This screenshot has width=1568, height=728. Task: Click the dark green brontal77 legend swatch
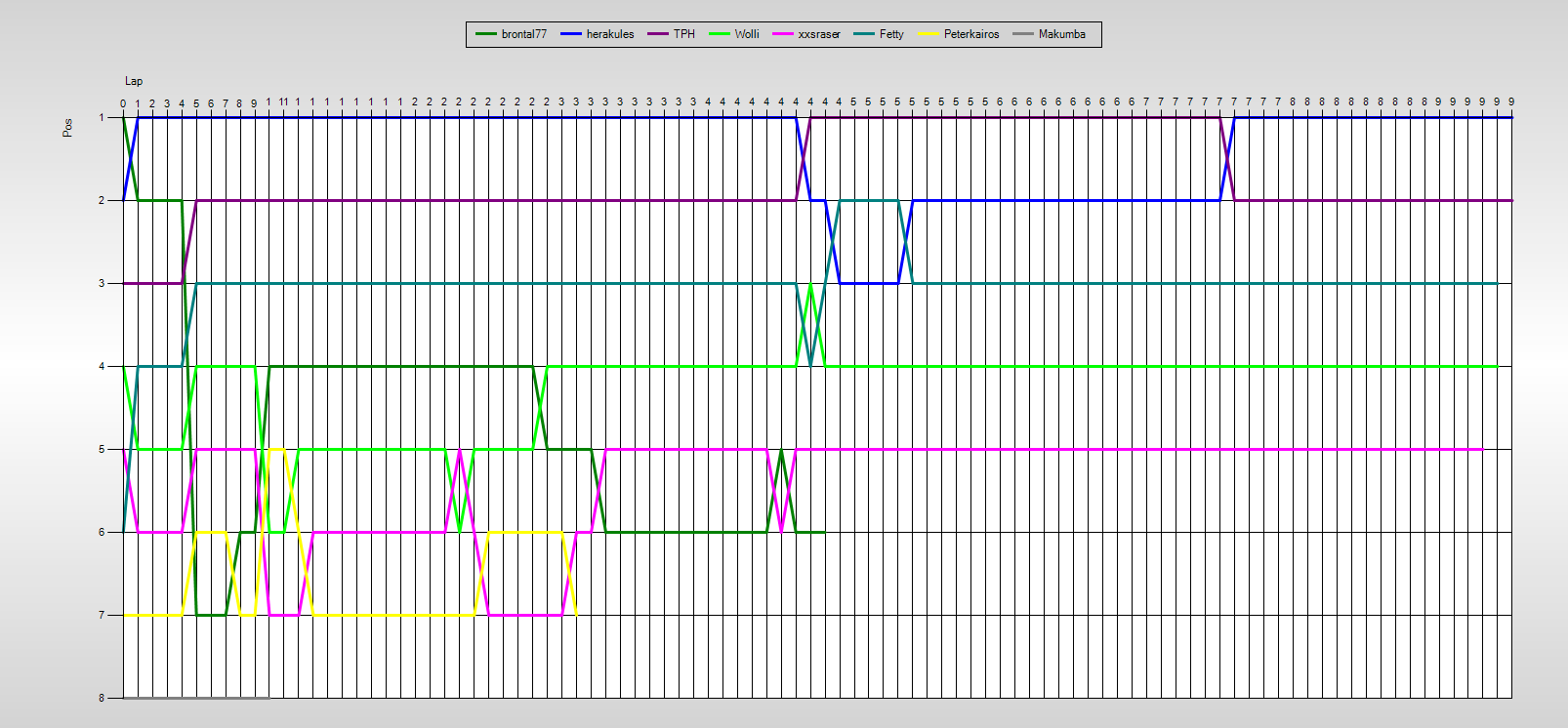[x=486, y=34]
